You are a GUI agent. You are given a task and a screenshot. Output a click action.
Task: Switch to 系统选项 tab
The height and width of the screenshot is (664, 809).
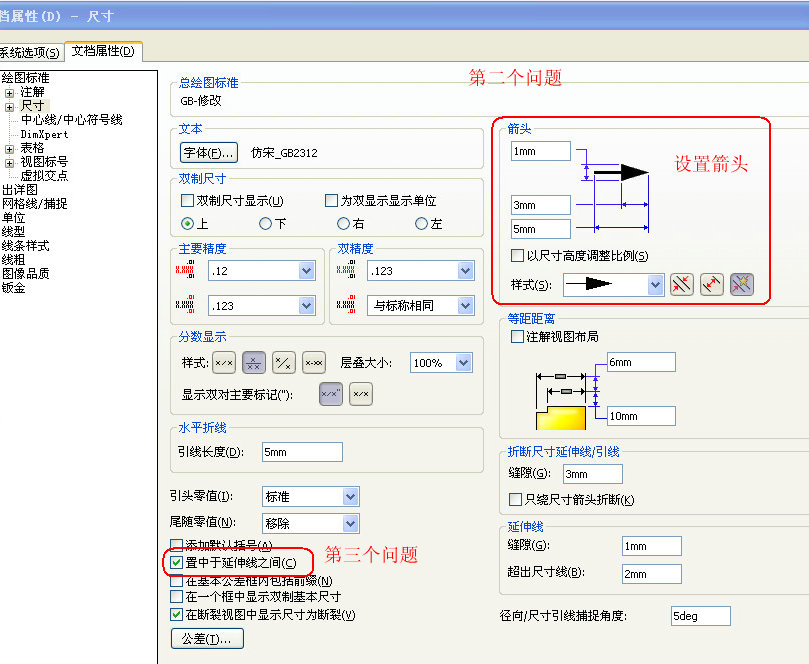pyautogui.click(x=30, y=52)
